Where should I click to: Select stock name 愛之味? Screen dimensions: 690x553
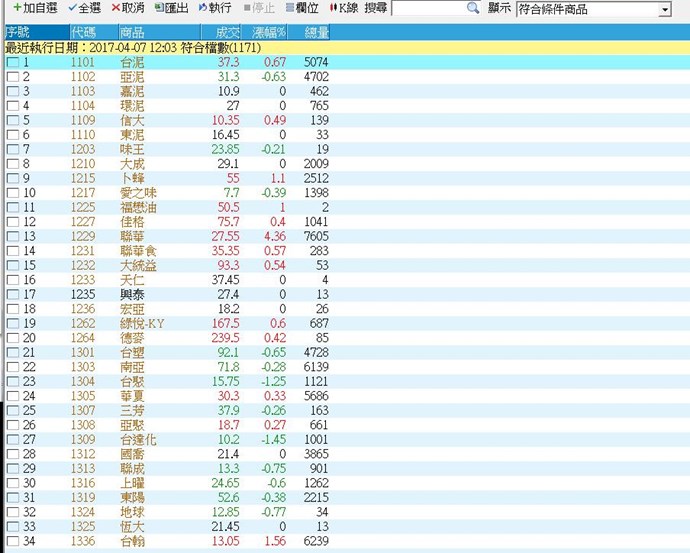(138, 193)
